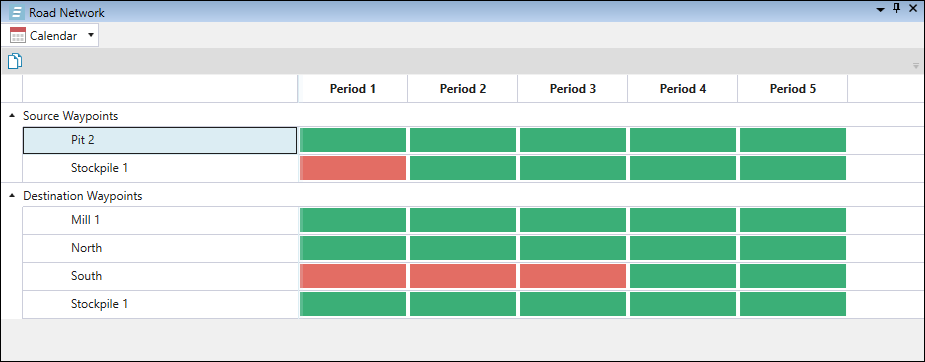Select the Period 2 column header
This screenshot has height=362, width=925.
point(462,89)
